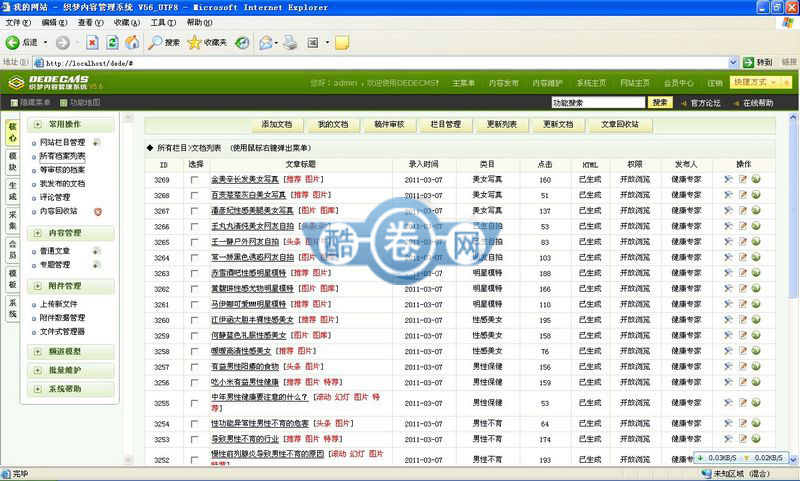Viewport: 800px width, 481px height.
Task: Click the 稿件审核 button
Action: click(x=389, y=124)
